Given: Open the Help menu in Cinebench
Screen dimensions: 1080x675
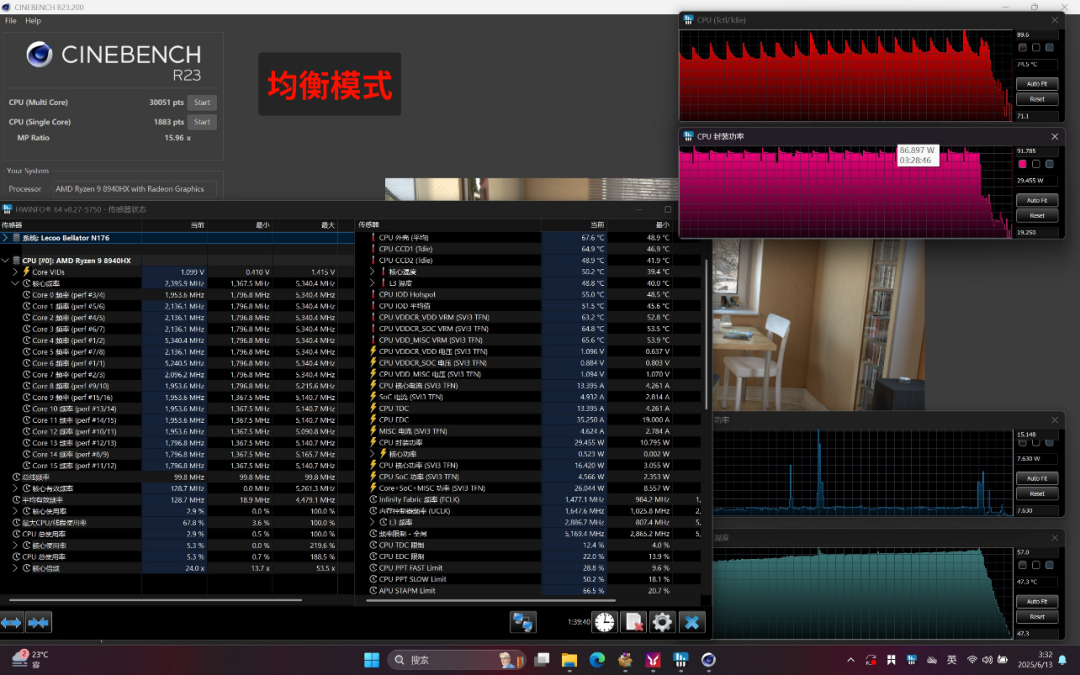Looking at the screenshot, I should coord(33,21).
